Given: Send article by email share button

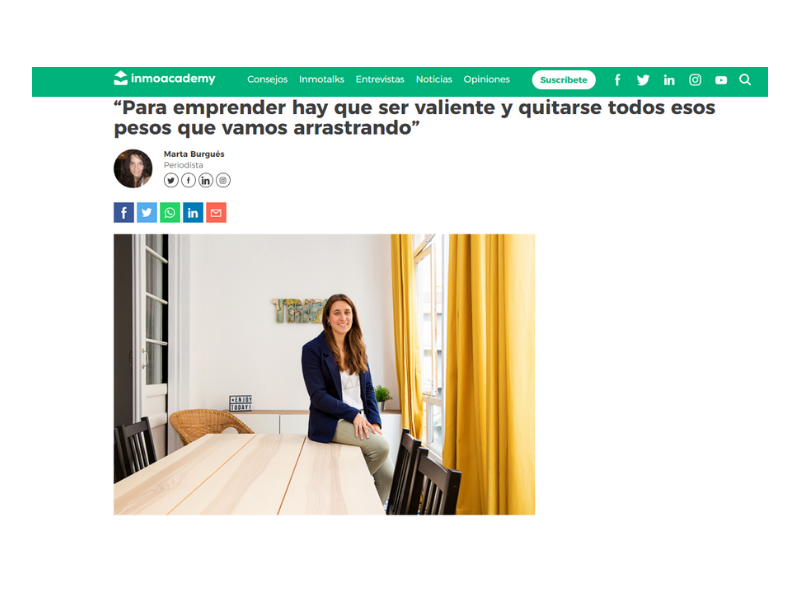Looking at the screenshot, I should (x=216, y=212).
